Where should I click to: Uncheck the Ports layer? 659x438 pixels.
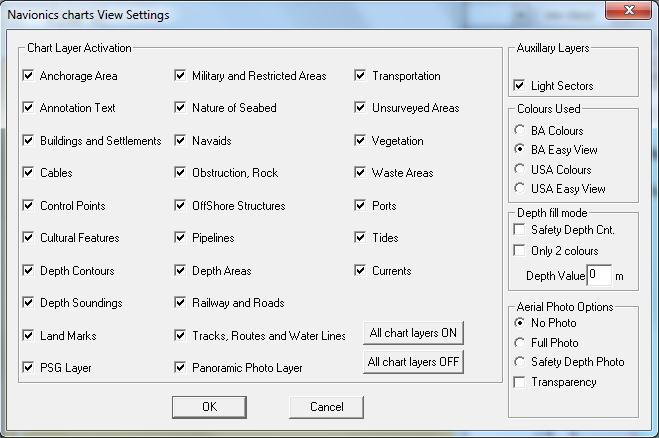pyautogui.click(x=360, y=206)
